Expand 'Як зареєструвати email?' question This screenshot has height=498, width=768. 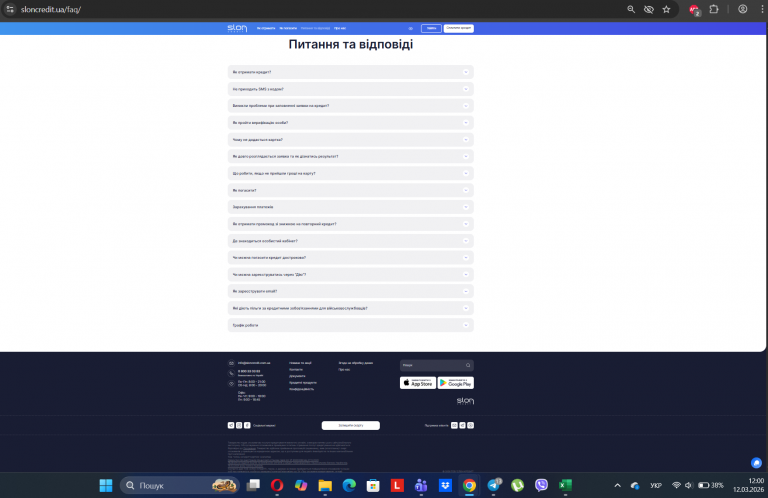tap(351, 291)
